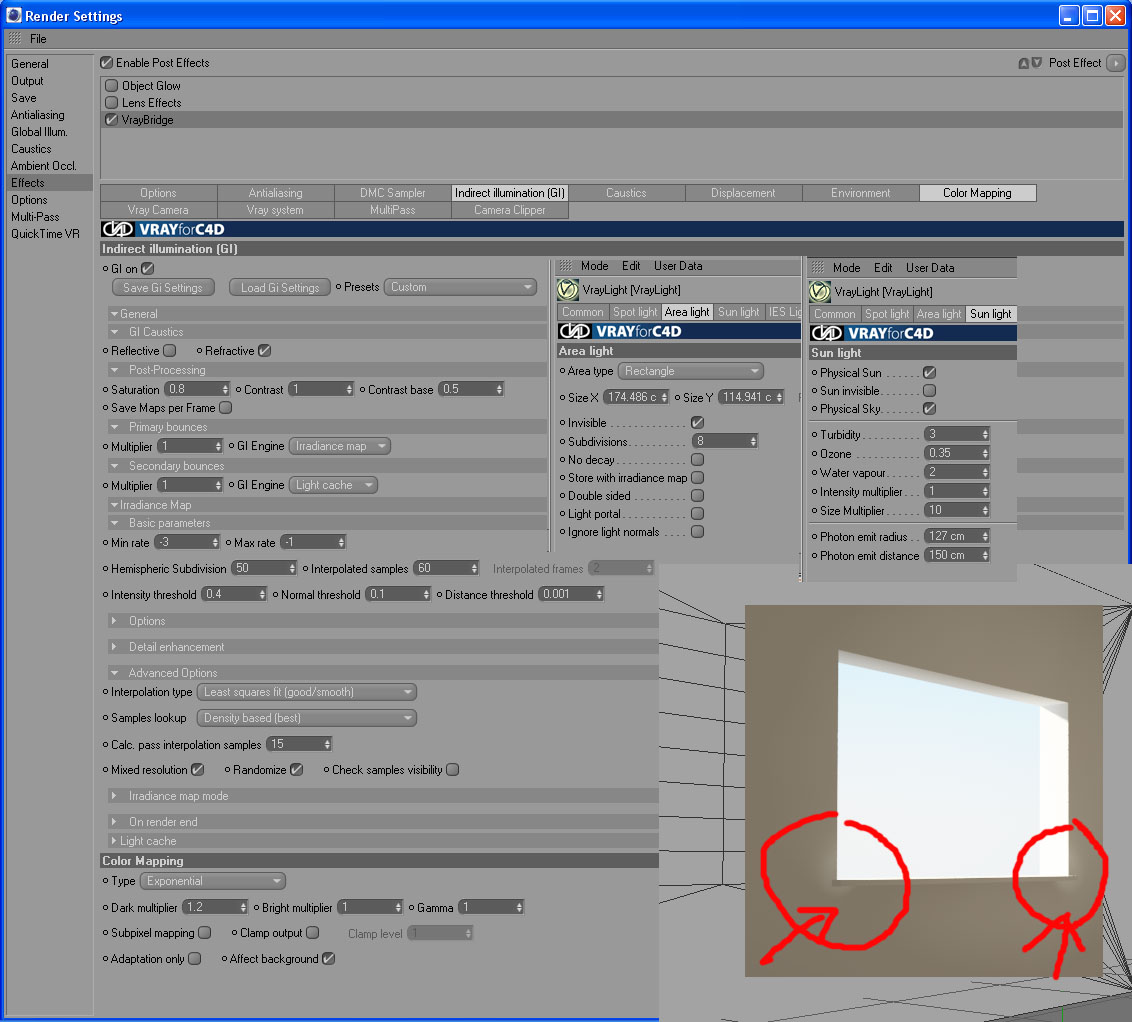Switch to the DMC Sampler tab

pos(393,193)
